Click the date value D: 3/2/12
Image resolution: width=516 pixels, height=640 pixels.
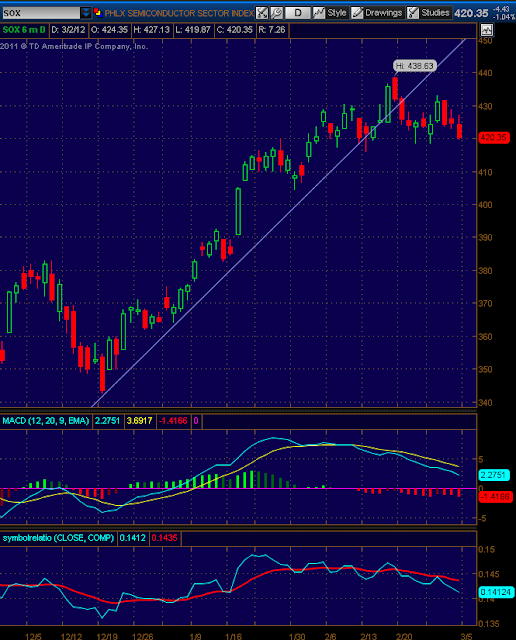(69, 30)
